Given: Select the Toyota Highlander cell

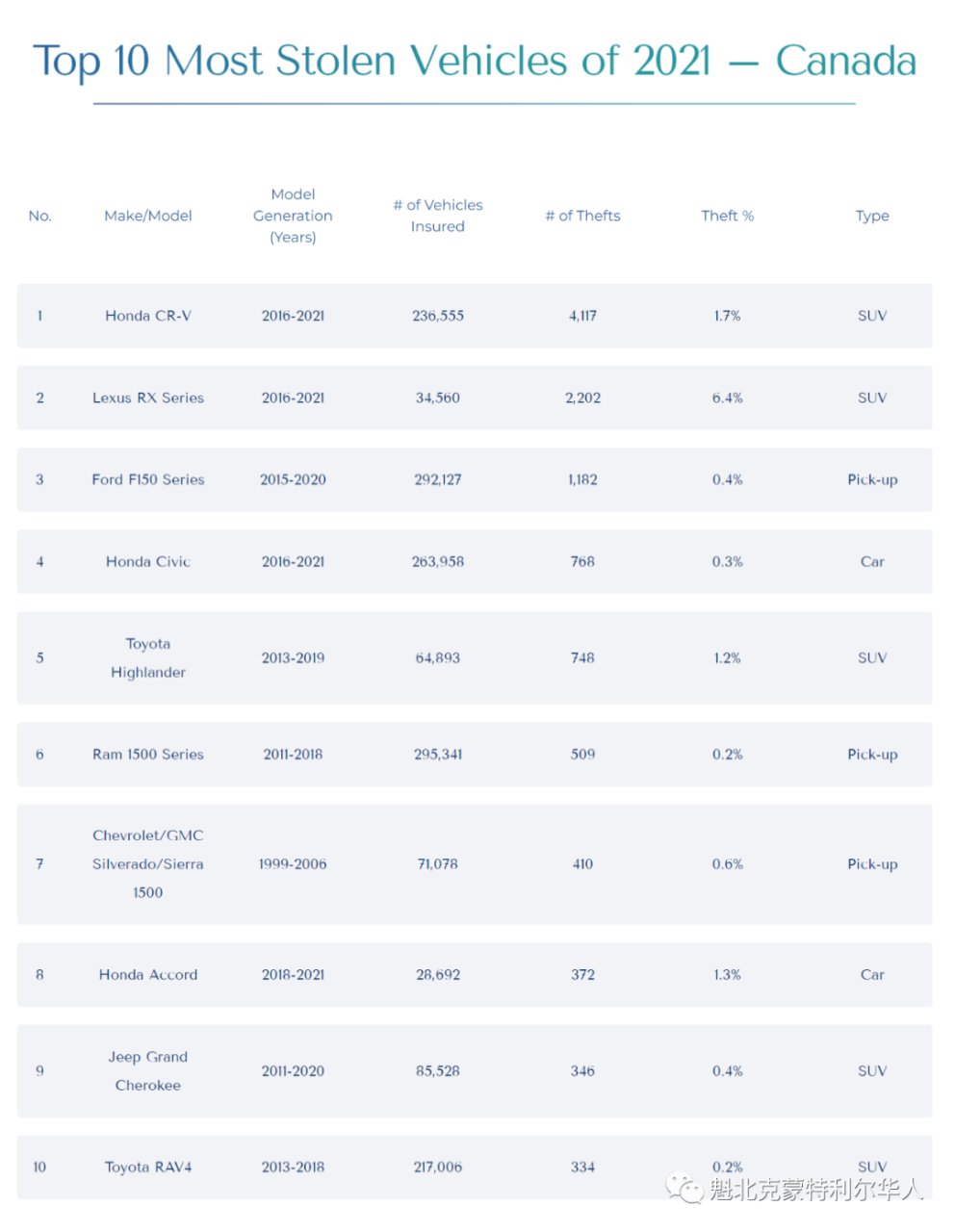Looking at the screenshot, I should coord(148,657).
